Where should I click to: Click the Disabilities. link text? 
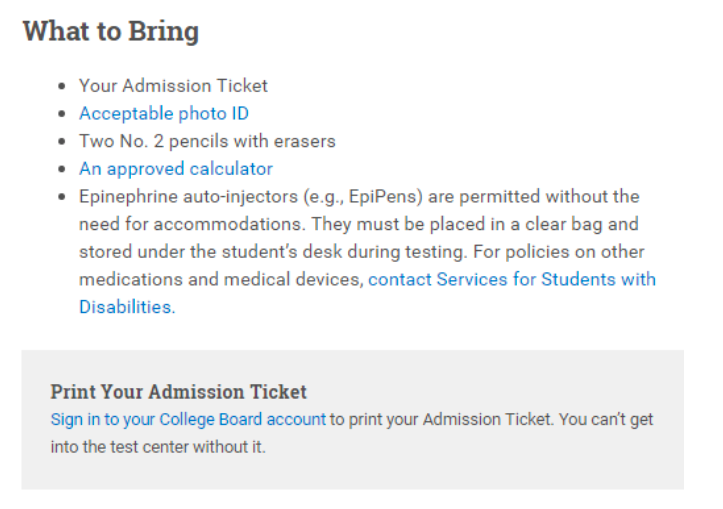point(127,307)
